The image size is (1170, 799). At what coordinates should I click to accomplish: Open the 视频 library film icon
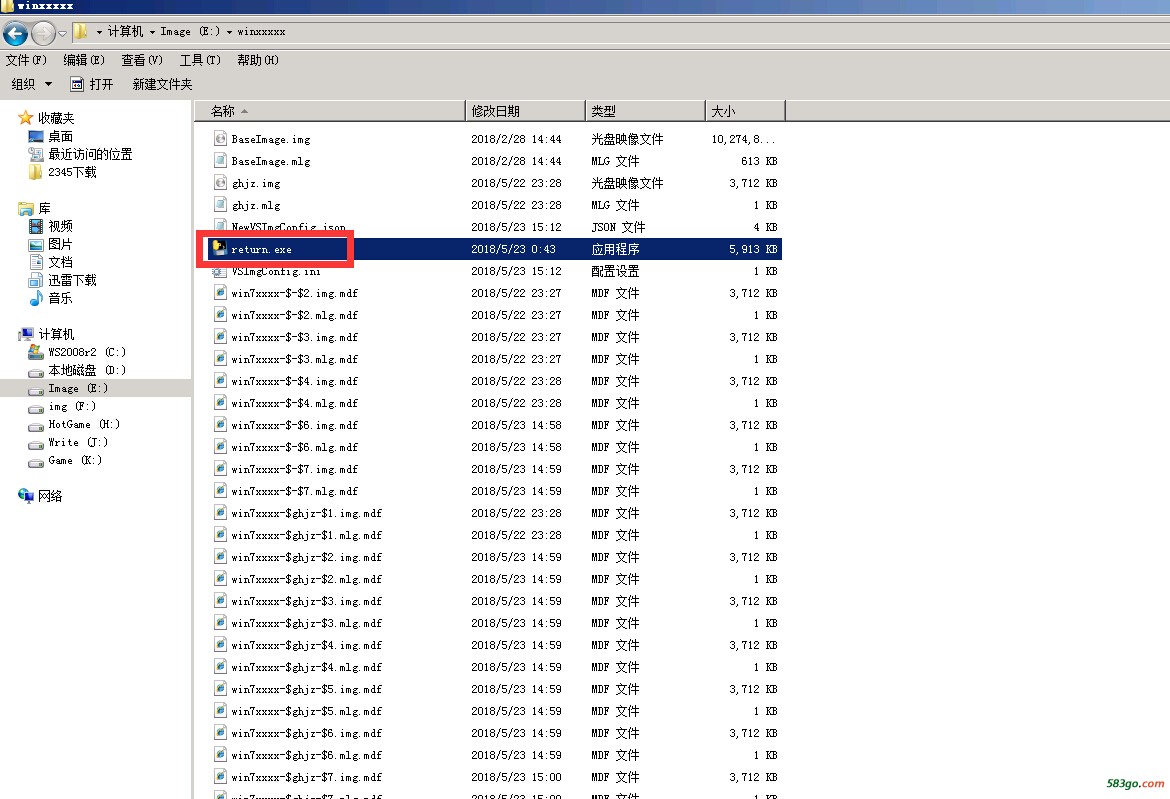click(36, 226)
